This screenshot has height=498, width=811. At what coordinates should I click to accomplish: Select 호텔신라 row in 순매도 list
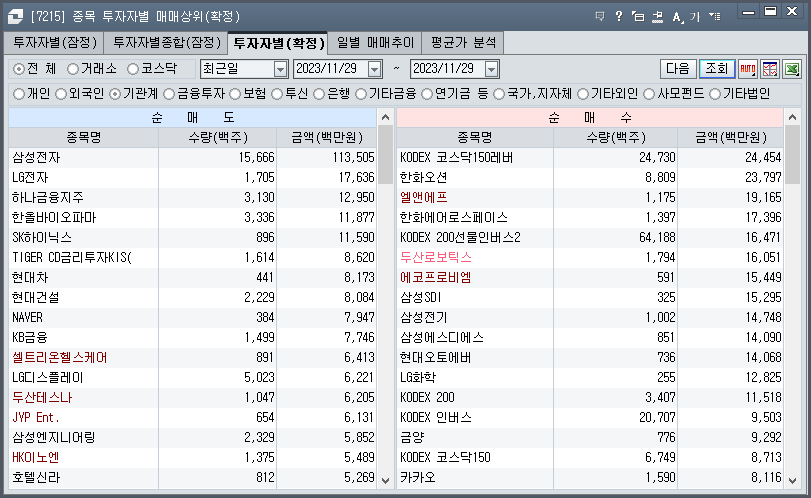point(192,477)
